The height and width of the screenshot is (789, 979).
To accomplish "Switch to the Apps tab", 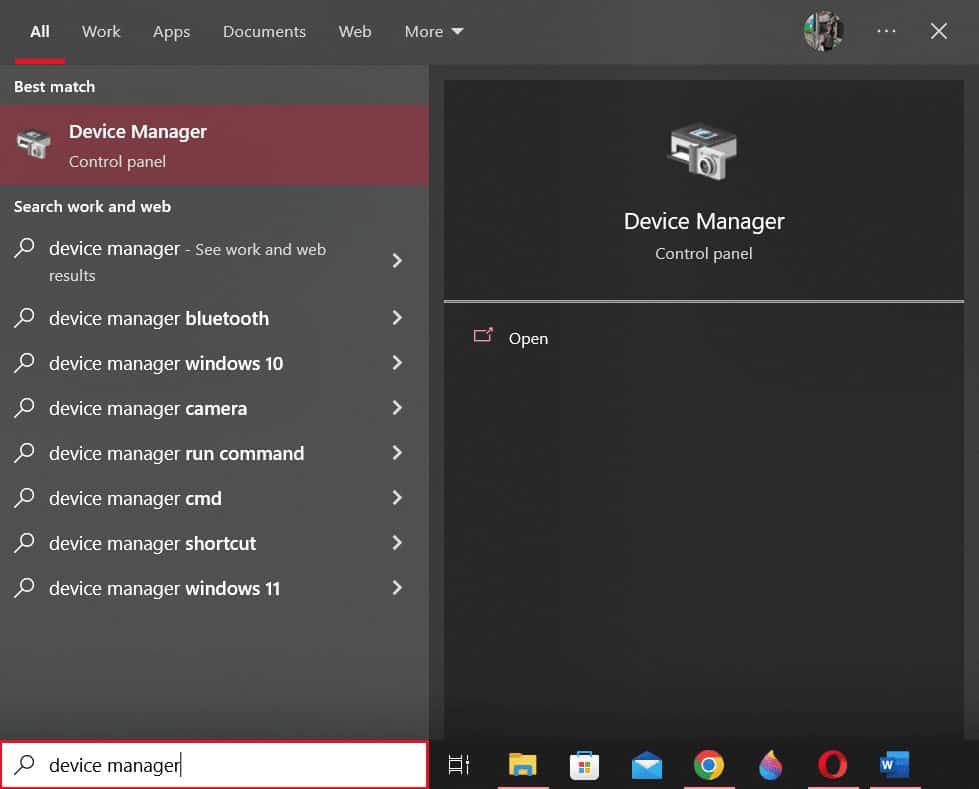I will (x=171, y=32).
